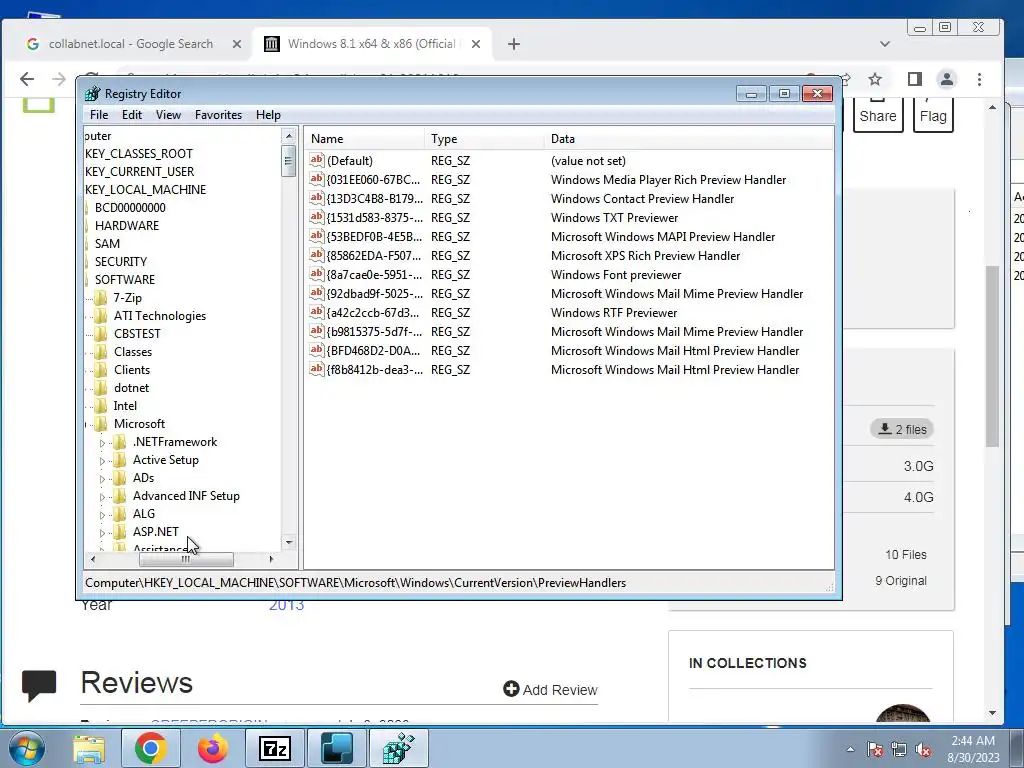1024x768 pixels.
Task: Expand the Advanced INF Setup key
Action: [x=103, y=497]
